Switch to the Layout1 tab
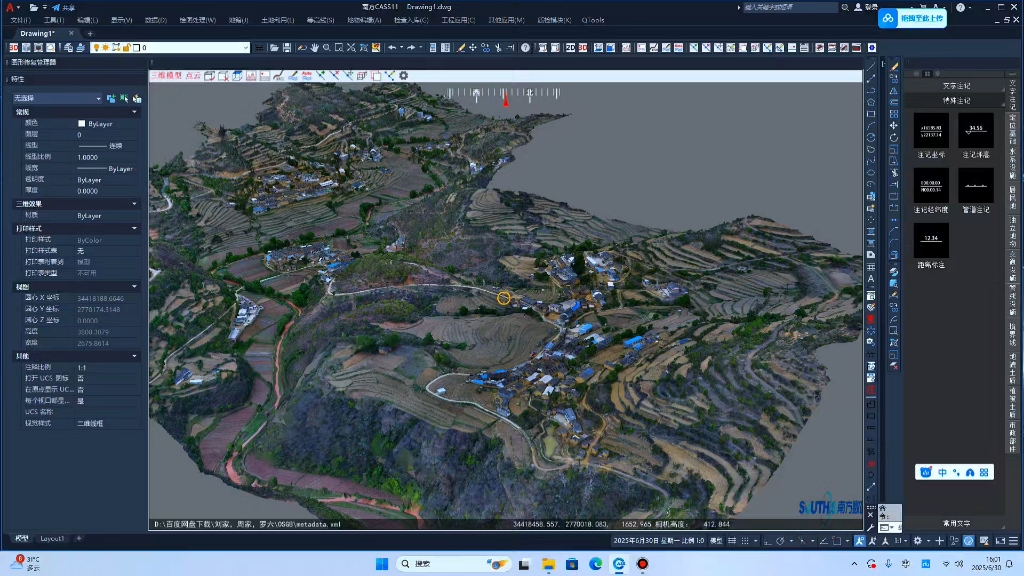 pos(51,538)
